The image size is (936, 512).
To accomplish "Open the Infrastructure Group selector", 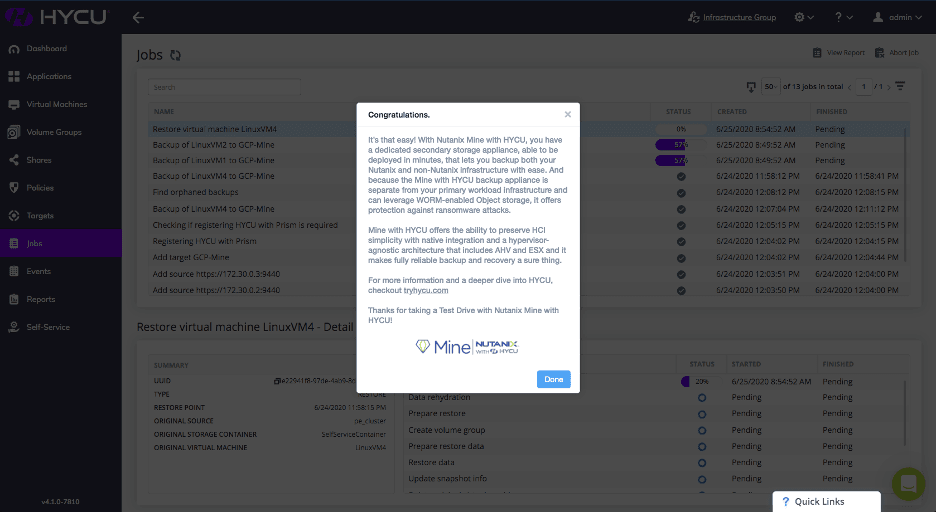I will click(732, 17).
